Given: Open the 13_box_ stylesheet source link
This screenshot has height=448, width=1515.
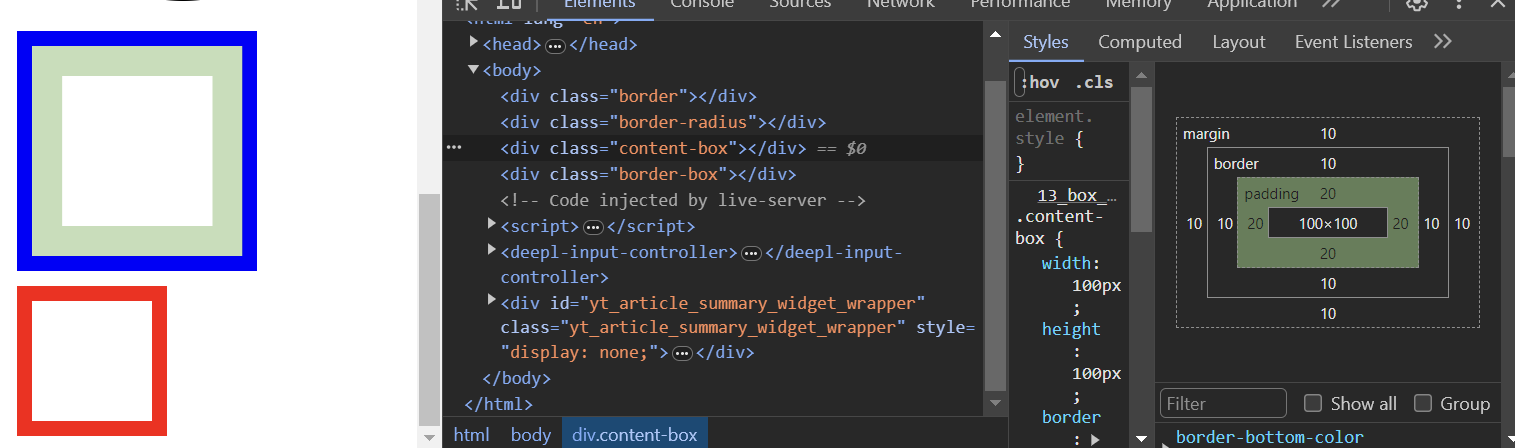Looking at the screenshot, I should click(x=1077, y=195).
